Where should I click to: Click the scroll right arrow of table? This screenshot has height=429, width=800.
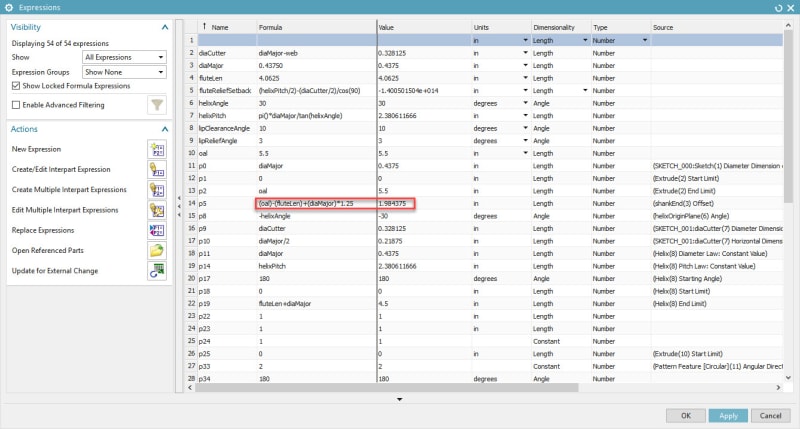[778, 388]
